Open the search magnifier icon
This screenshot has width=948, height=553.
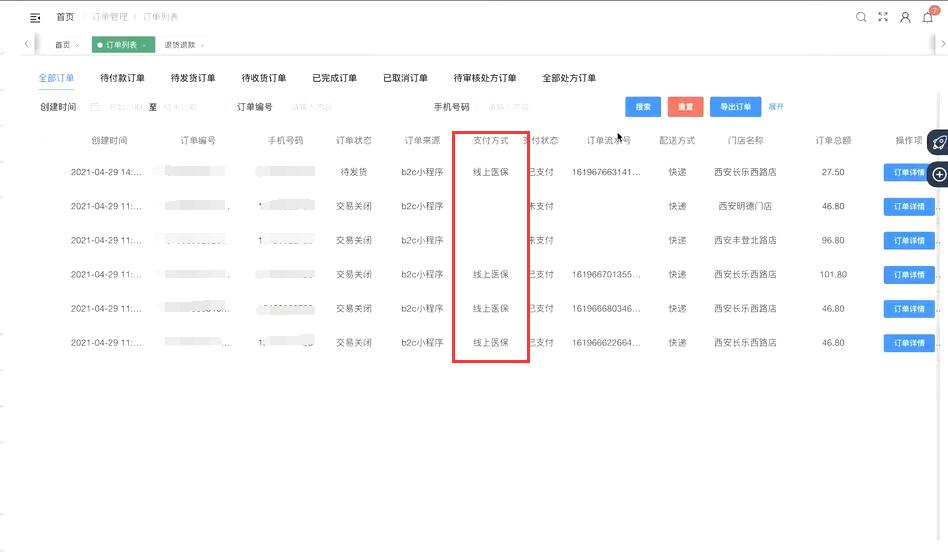(x=861, y=17)
